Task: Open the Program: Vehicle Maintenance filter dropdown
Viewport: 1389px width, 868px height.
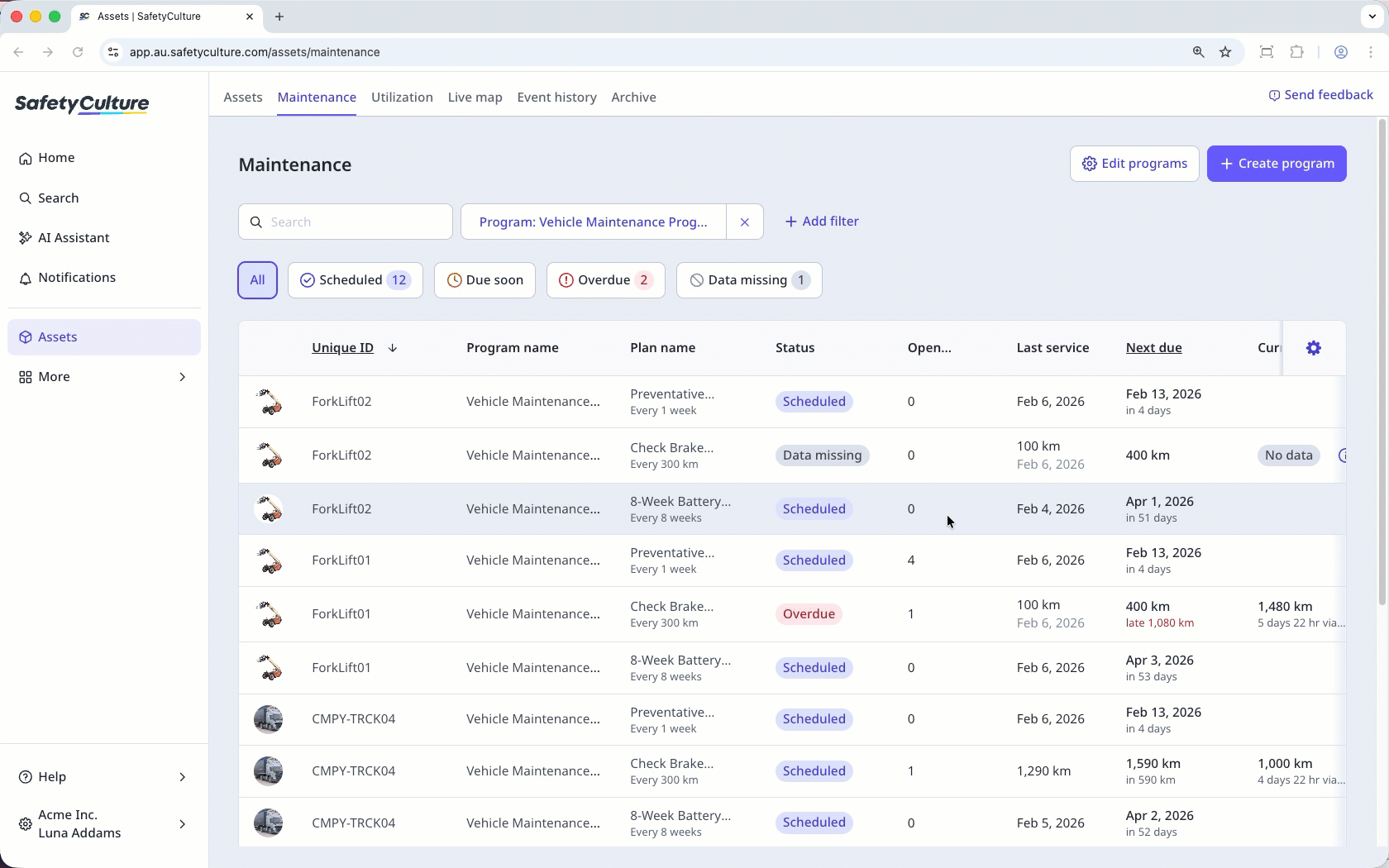Action: point(594,222)
